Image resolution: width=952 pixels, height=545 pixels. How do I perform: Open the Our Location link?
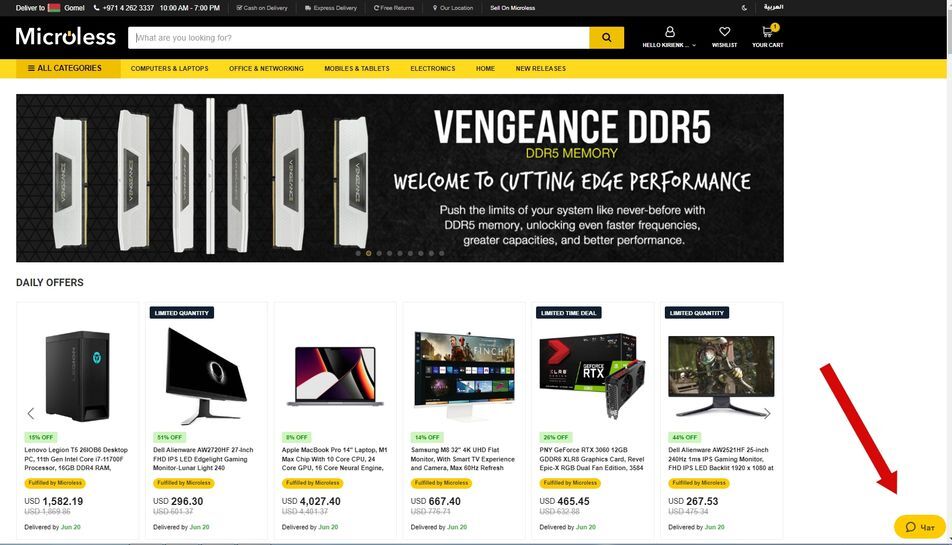coord(453,8)
